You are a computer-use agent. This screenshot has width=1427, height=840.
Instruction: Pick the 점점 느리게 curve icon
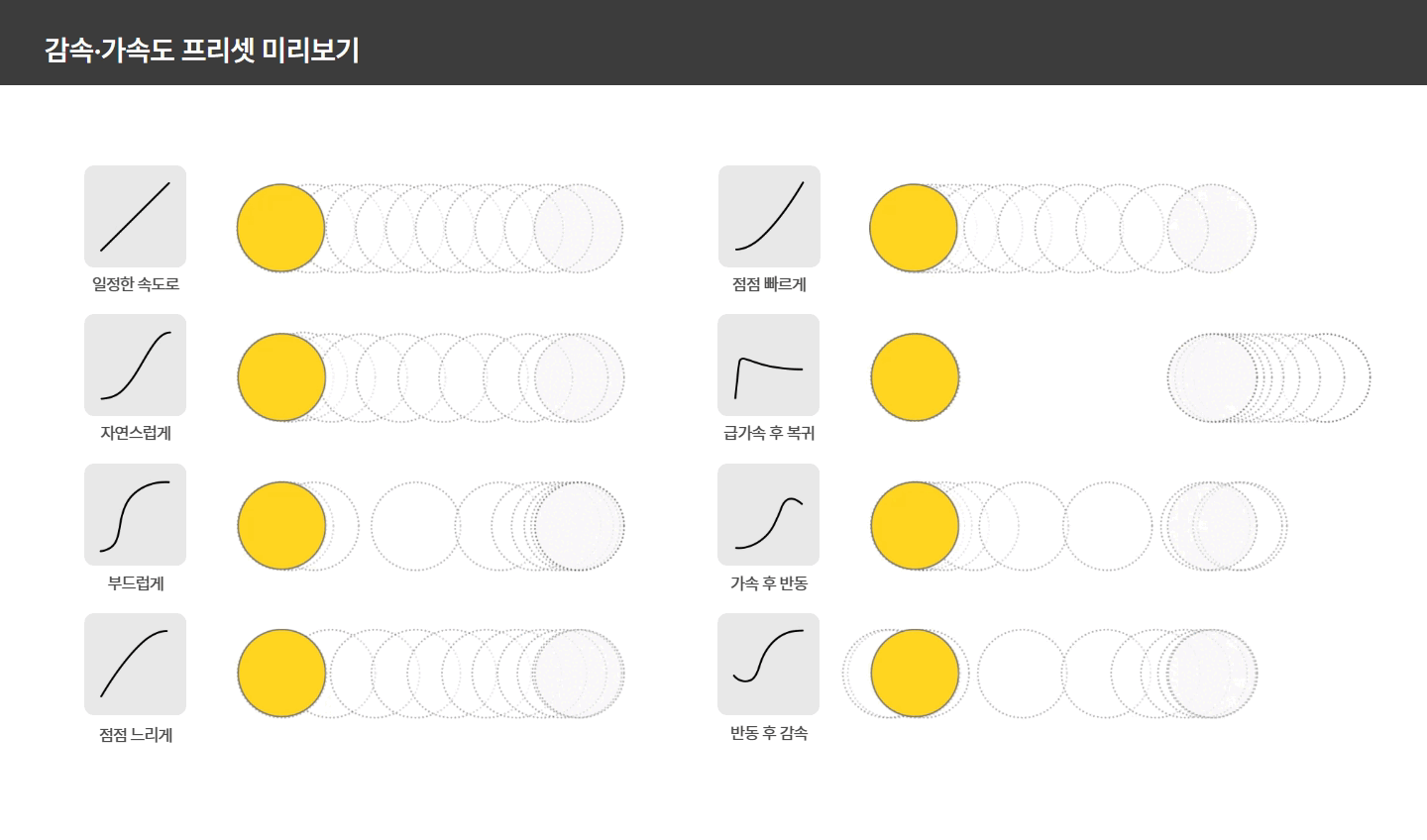135,664
